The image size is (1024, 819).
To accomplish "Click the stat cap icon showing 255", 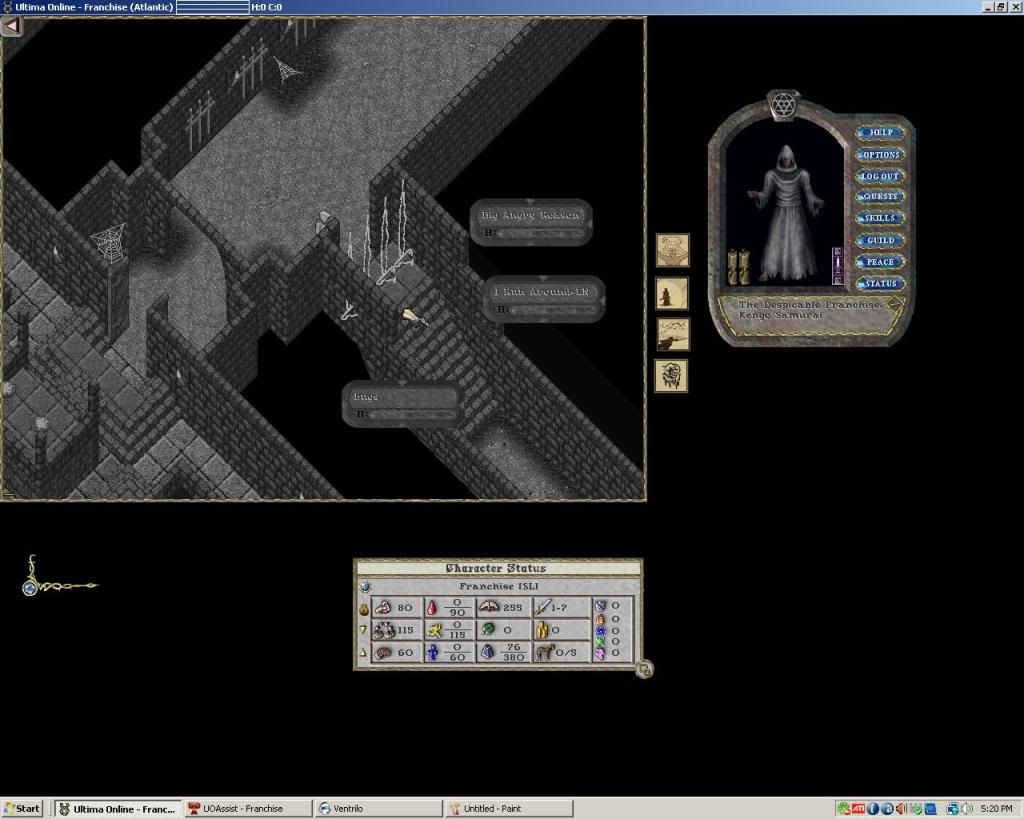I will pos(488,607).
